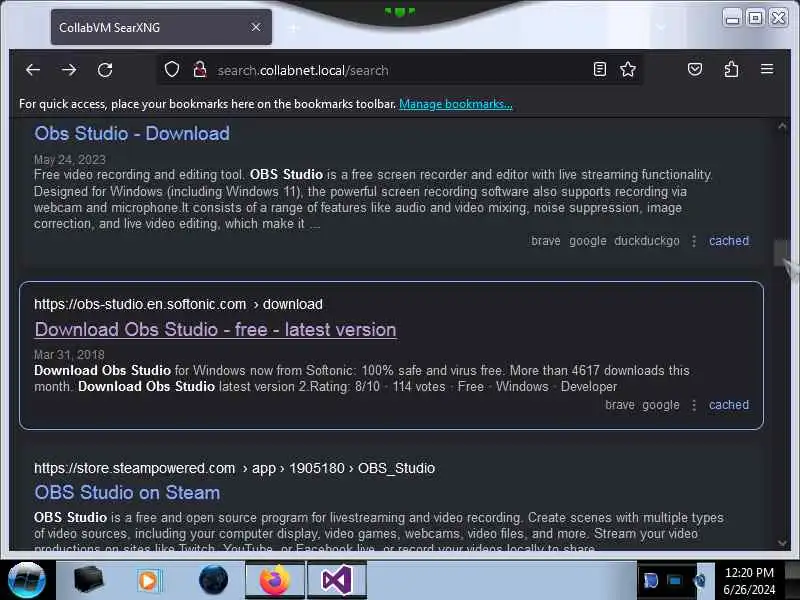Save page to Pocket

pyautogui.click(x=695, y=69)
